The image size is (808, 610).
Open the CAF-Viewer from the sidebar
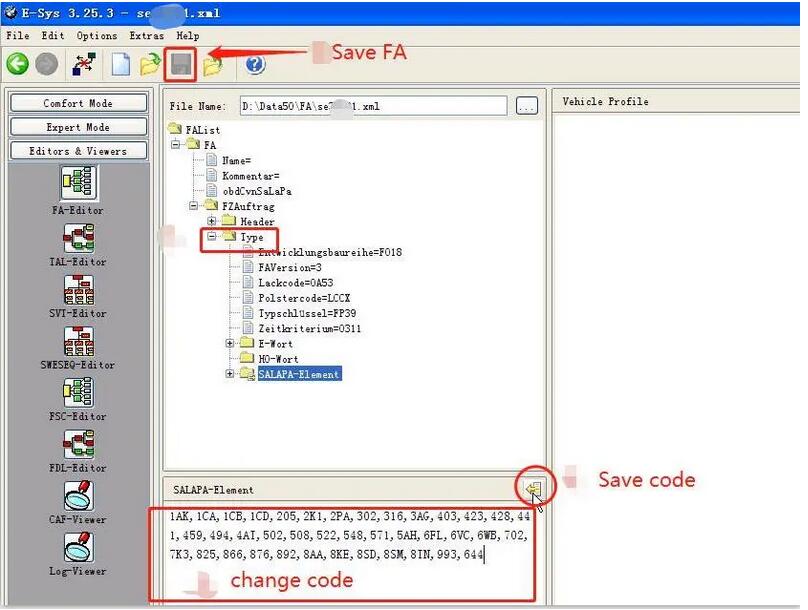tap(78, 497)
